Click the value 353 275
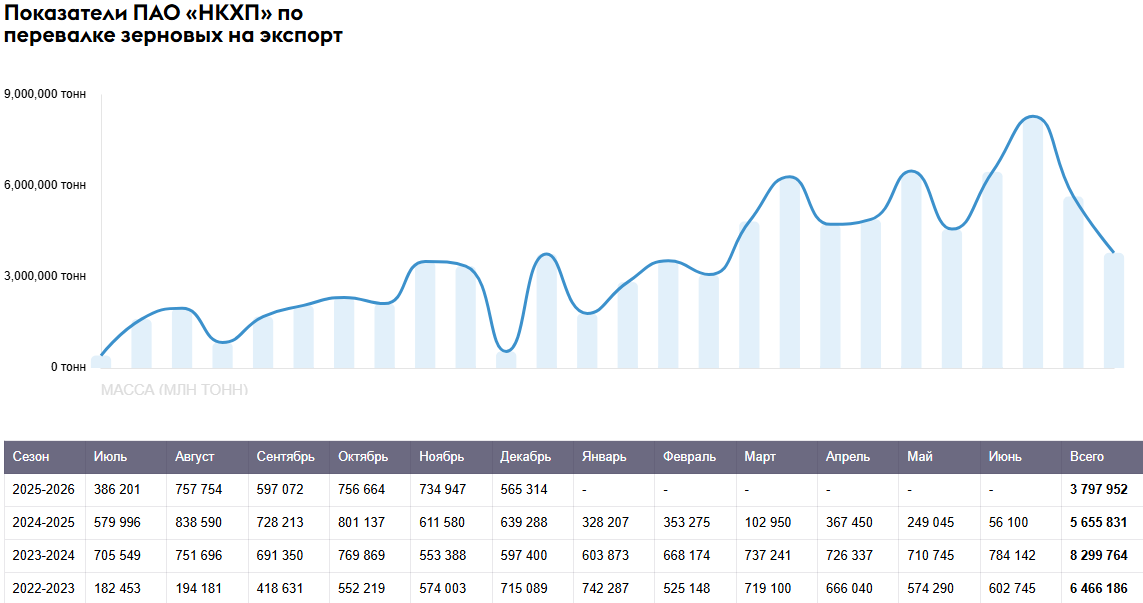This screenshot has height=603, width=1143. point(687,522)
